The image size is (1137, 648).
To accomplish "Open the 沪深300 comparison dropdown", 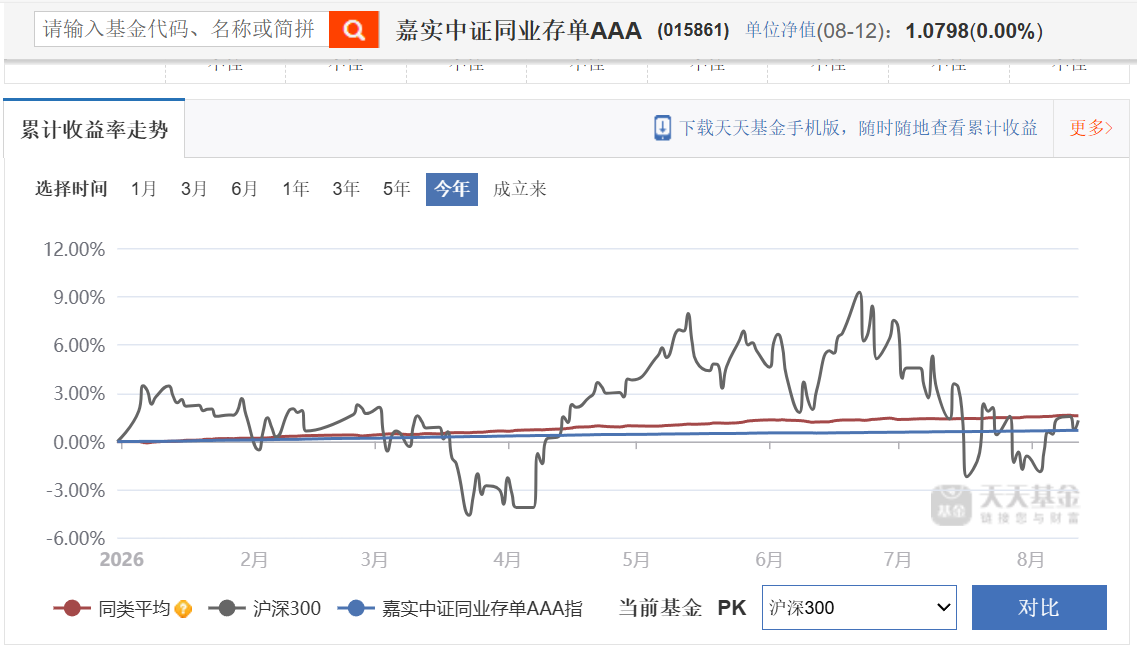I will click(x=859, y=607).
